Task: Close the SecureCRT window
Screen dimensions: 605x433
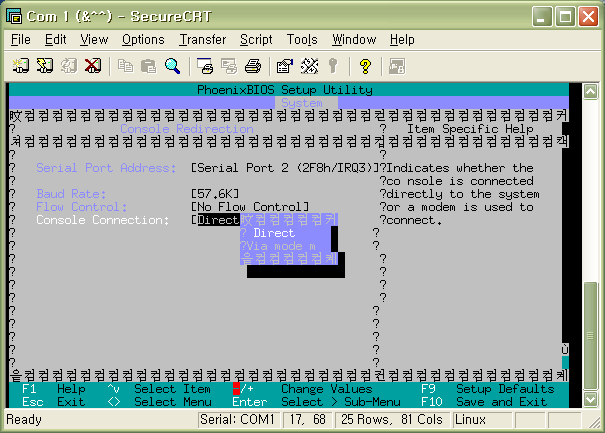Action: (x=588, y=16)
